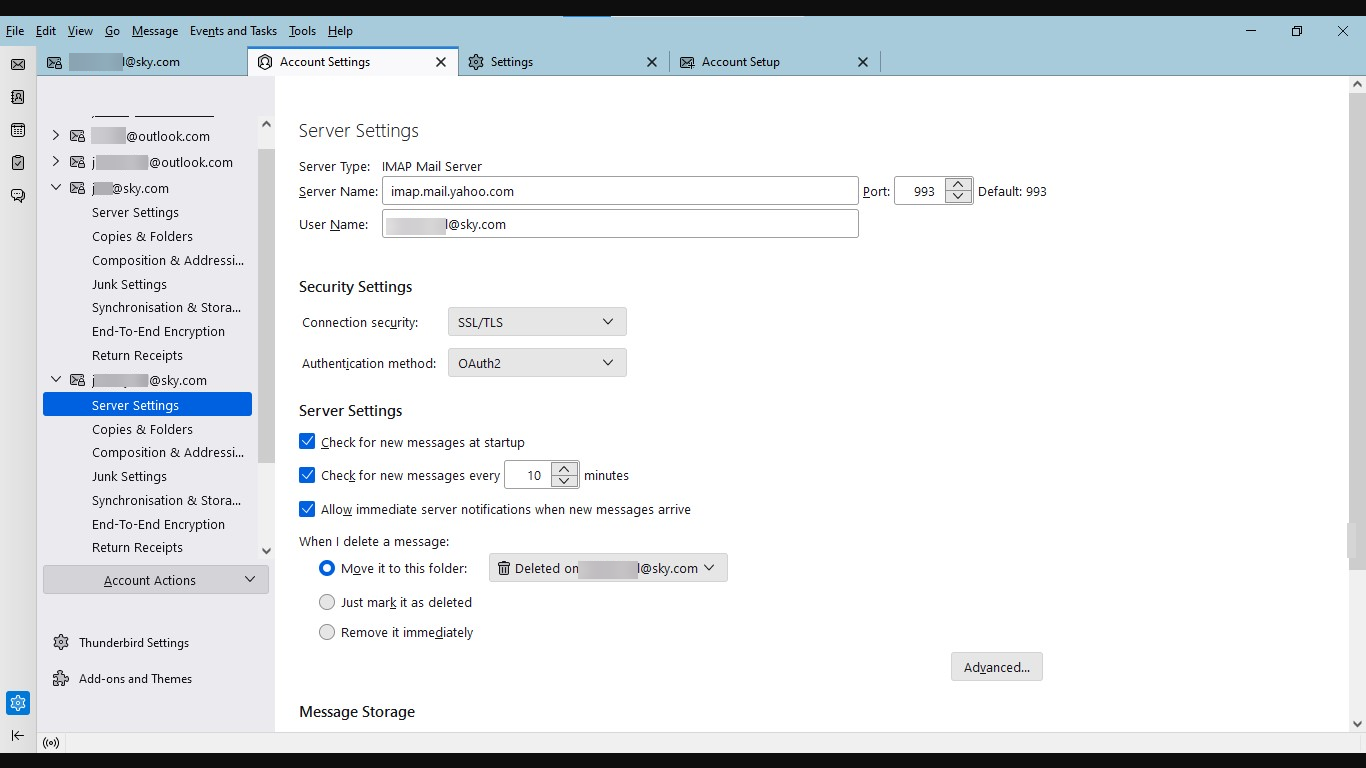Click the Advanced button
This screenshot has height=768, width=1366.
(996, 667)
